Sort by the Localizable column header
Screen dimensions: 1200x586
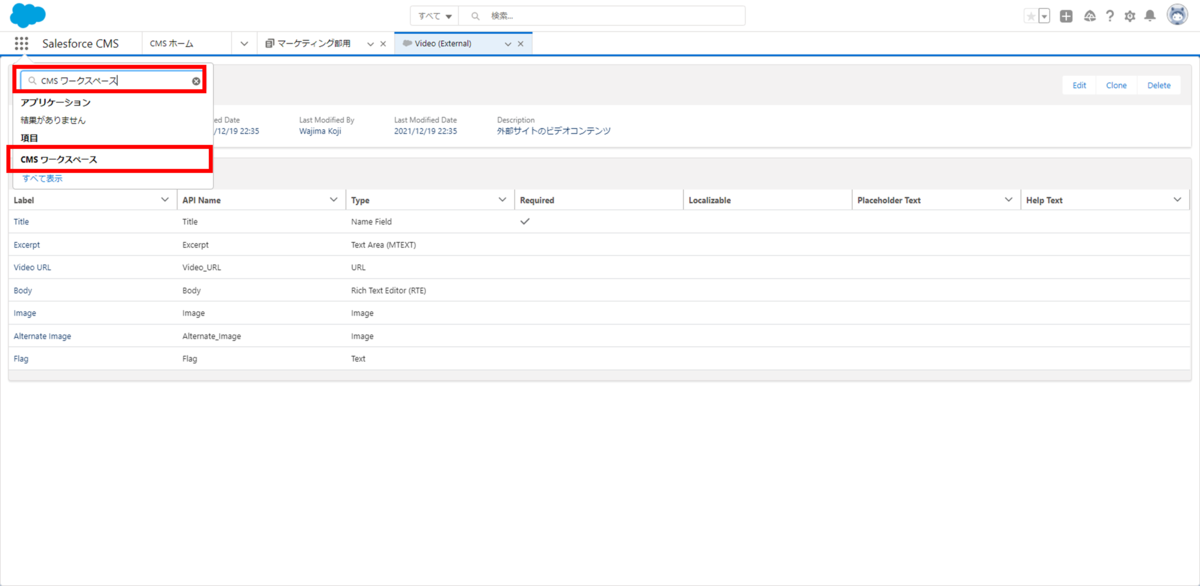[710, 200]
